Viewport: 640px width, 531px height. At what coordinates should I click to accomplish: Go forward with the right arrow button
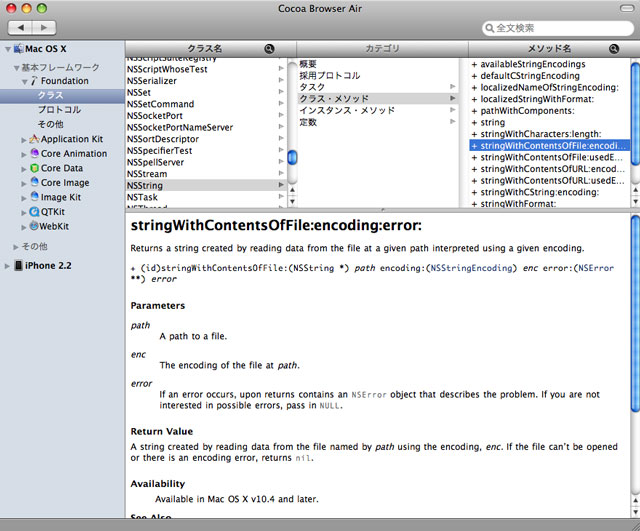[x=44, y=28]
